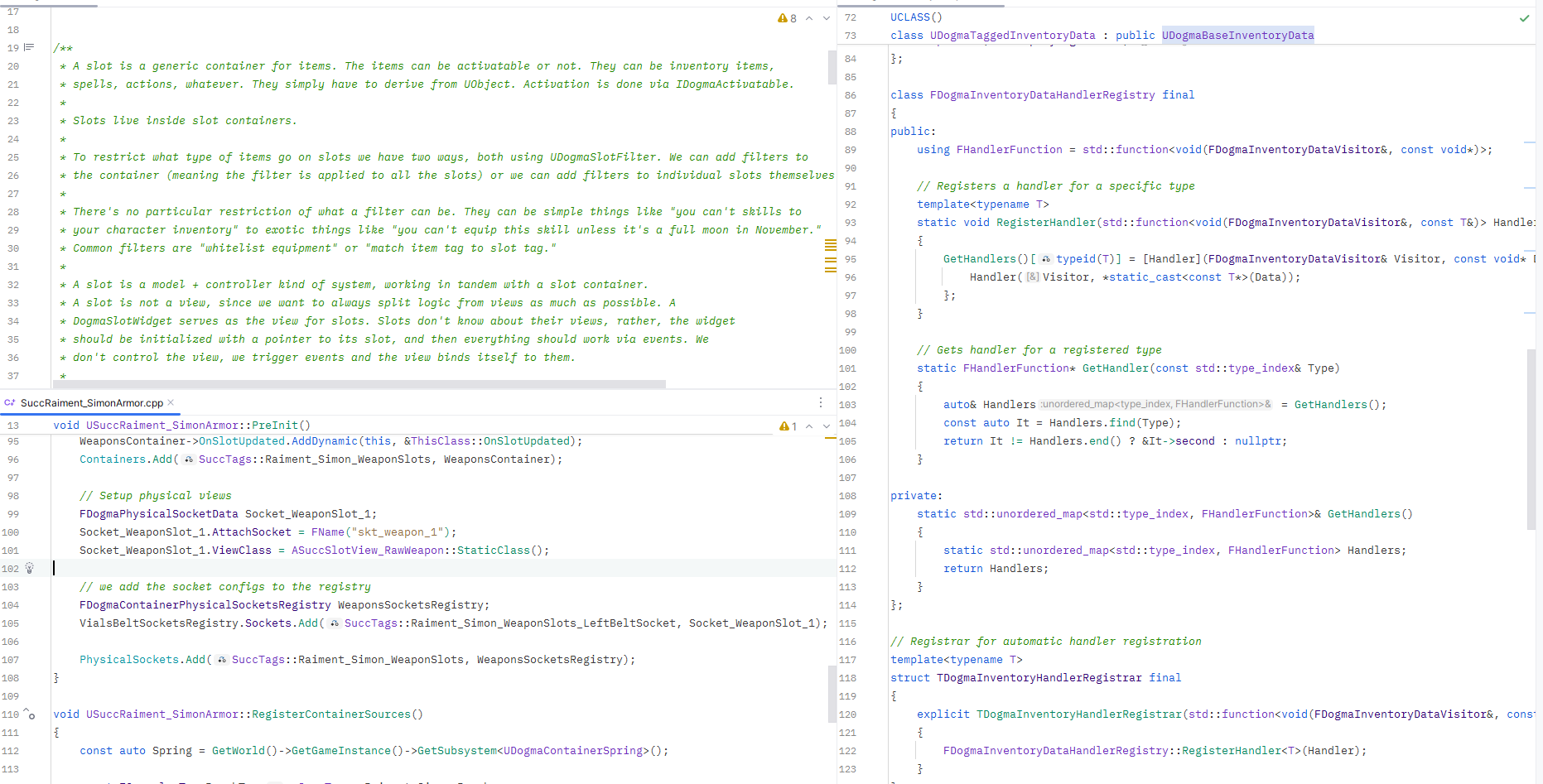Screen dimensions: 1543x784
Task: Click the green checkmark inspection status icon
Action: tap(1524, 18)
